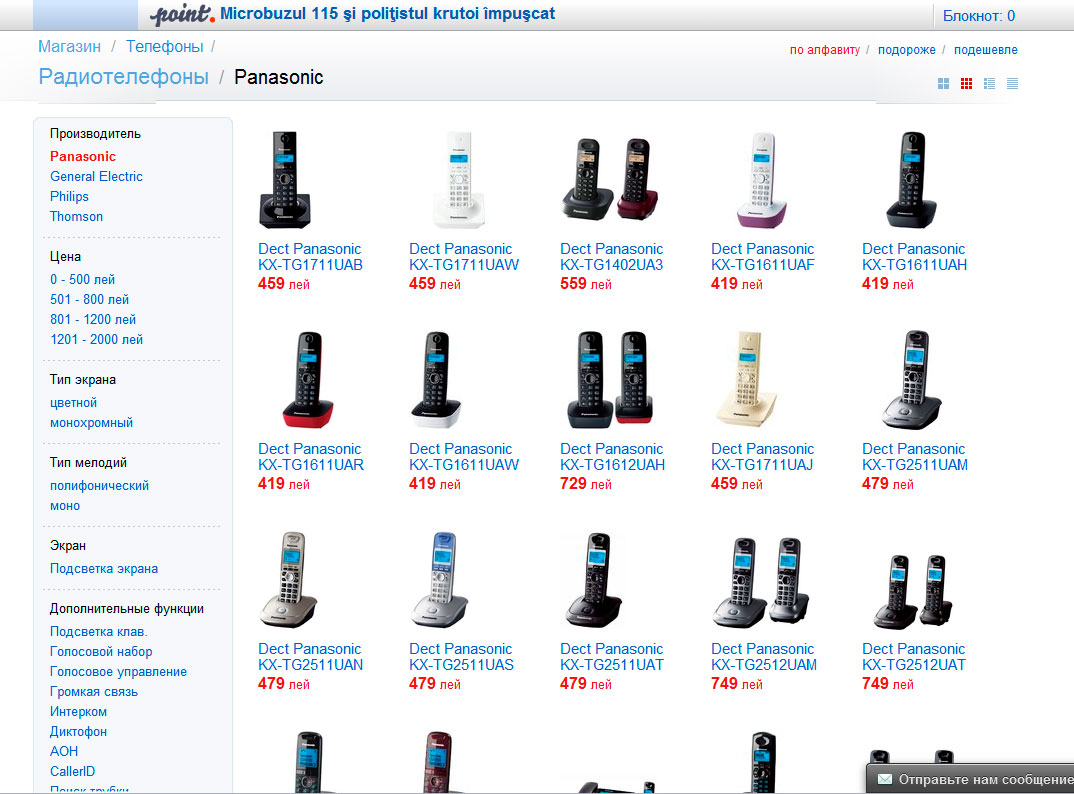The width and height of the screenshot is (1074, 794).
Task: Switch to large grid view icon
Action: tap(943, 84)
